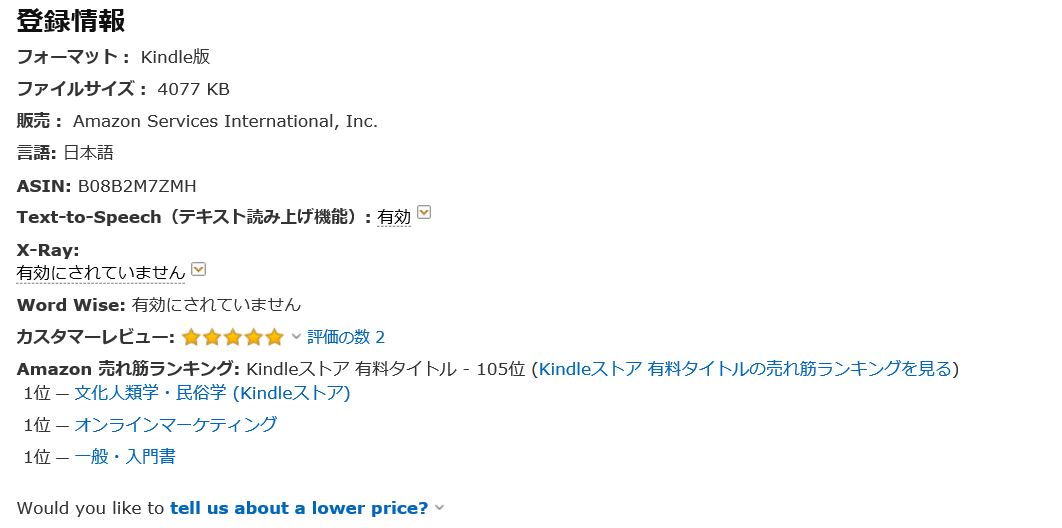Click the first gold star in rating
The height and width of the screenshot is (528, 1062).
(x=192, y=337)
